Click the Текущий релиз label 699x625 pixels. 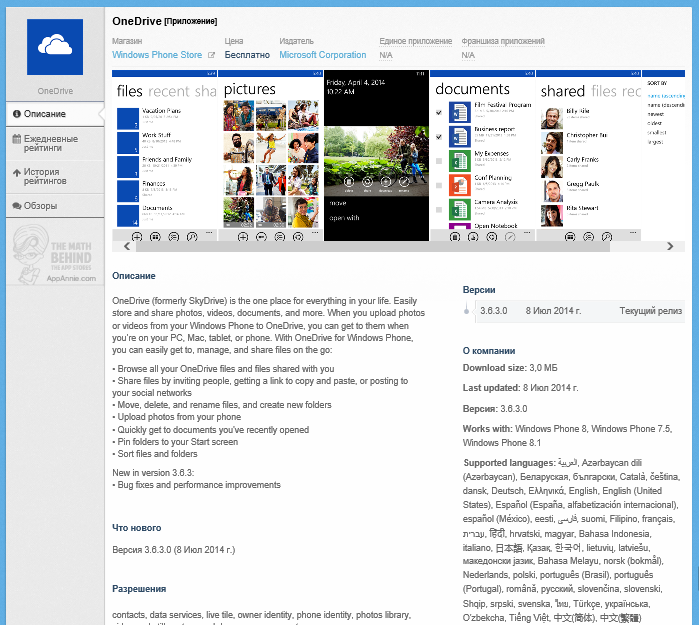click(650, 311)
